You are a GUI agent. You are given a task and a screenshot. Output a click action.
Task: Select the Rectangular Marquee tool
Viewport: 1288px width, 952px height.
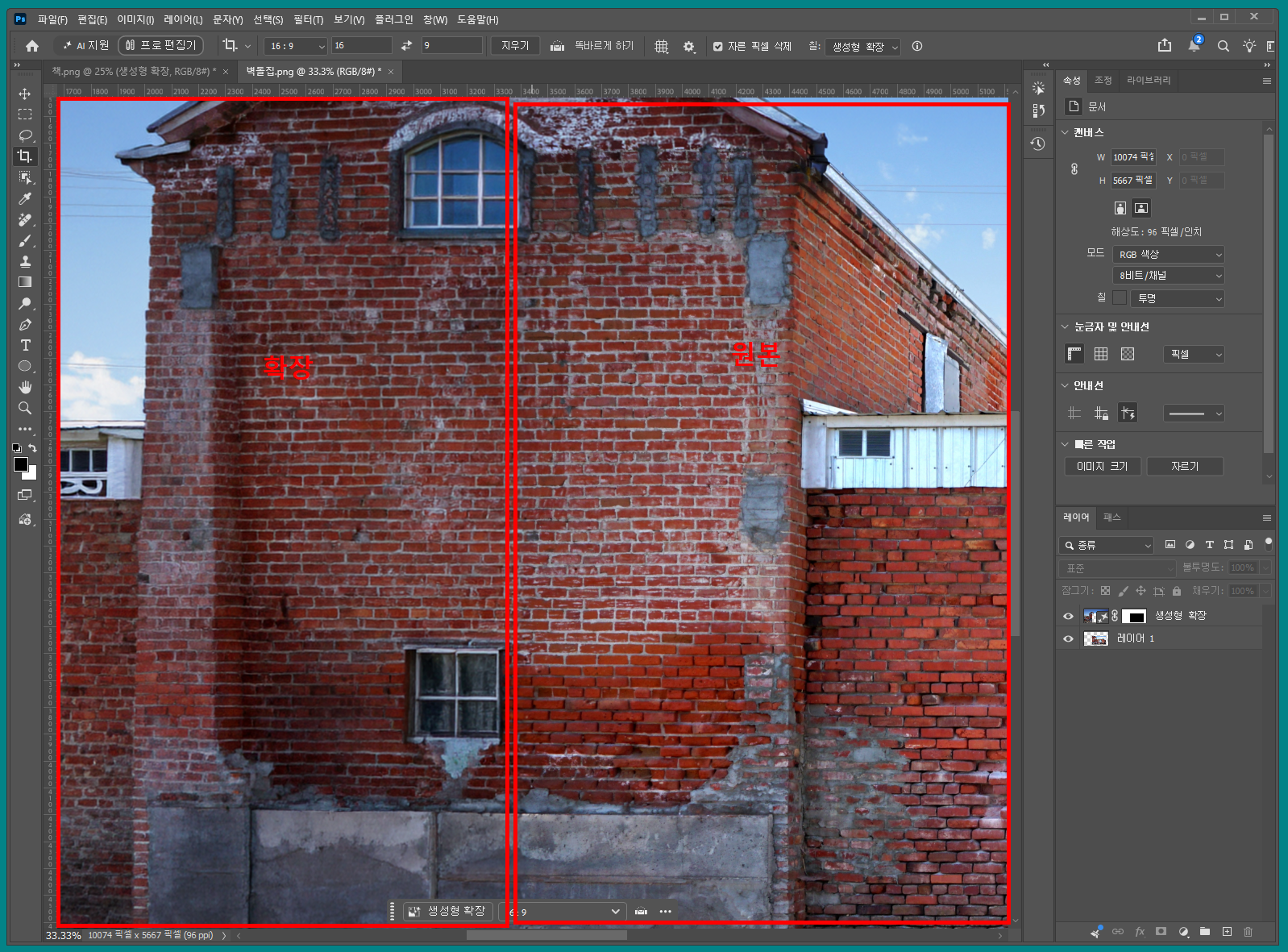[25, 114]
